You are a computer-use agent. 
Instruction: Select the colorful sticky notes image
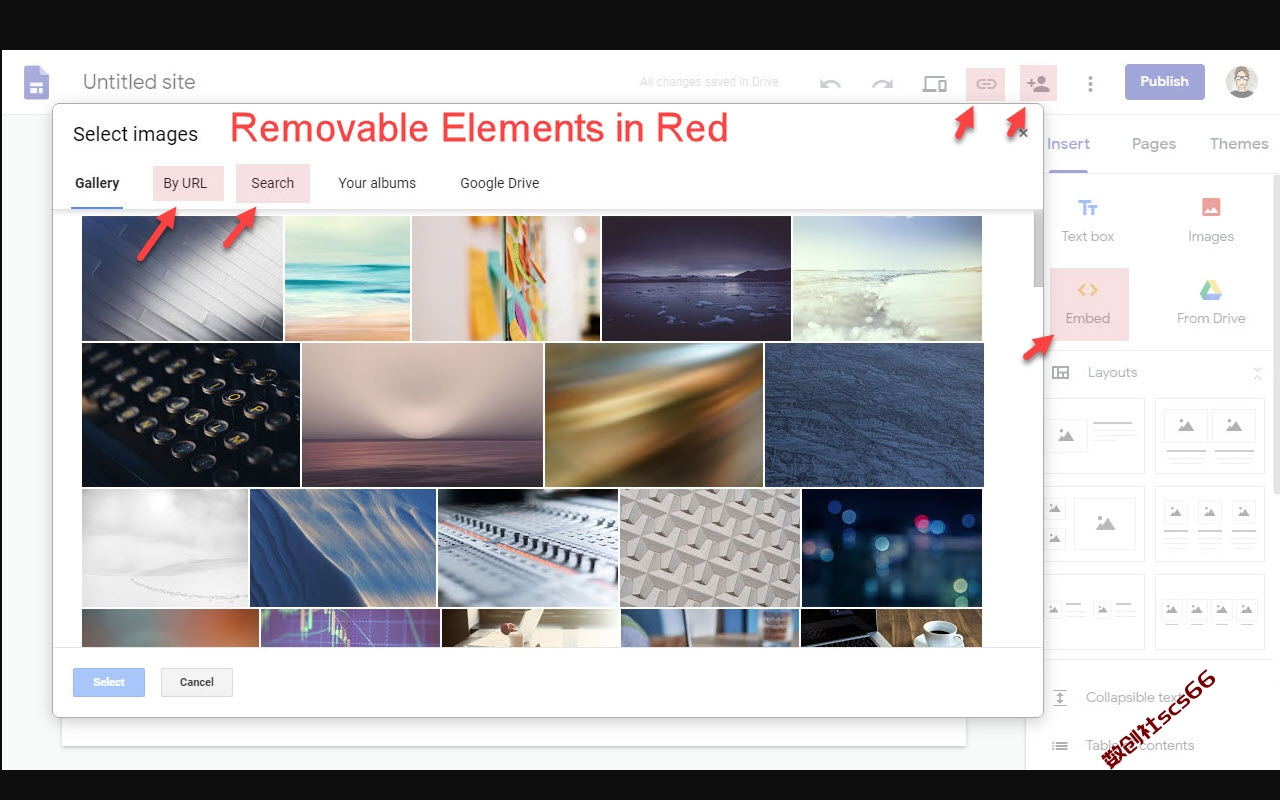tap(506, 278)
